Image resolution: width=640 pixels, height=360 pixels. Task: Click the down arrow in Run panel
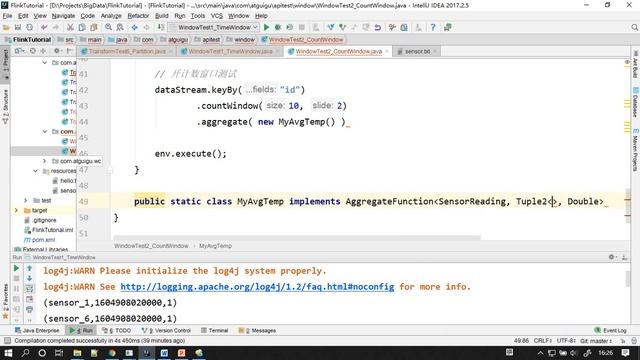(29, 278)
